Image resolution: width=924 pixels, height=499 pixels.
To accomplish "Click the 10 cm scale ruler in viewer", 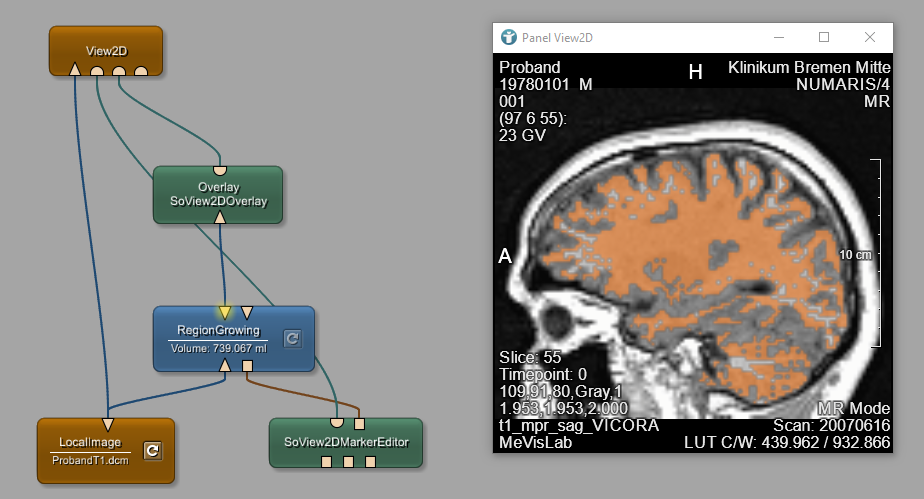I will [x=877, y=253].
